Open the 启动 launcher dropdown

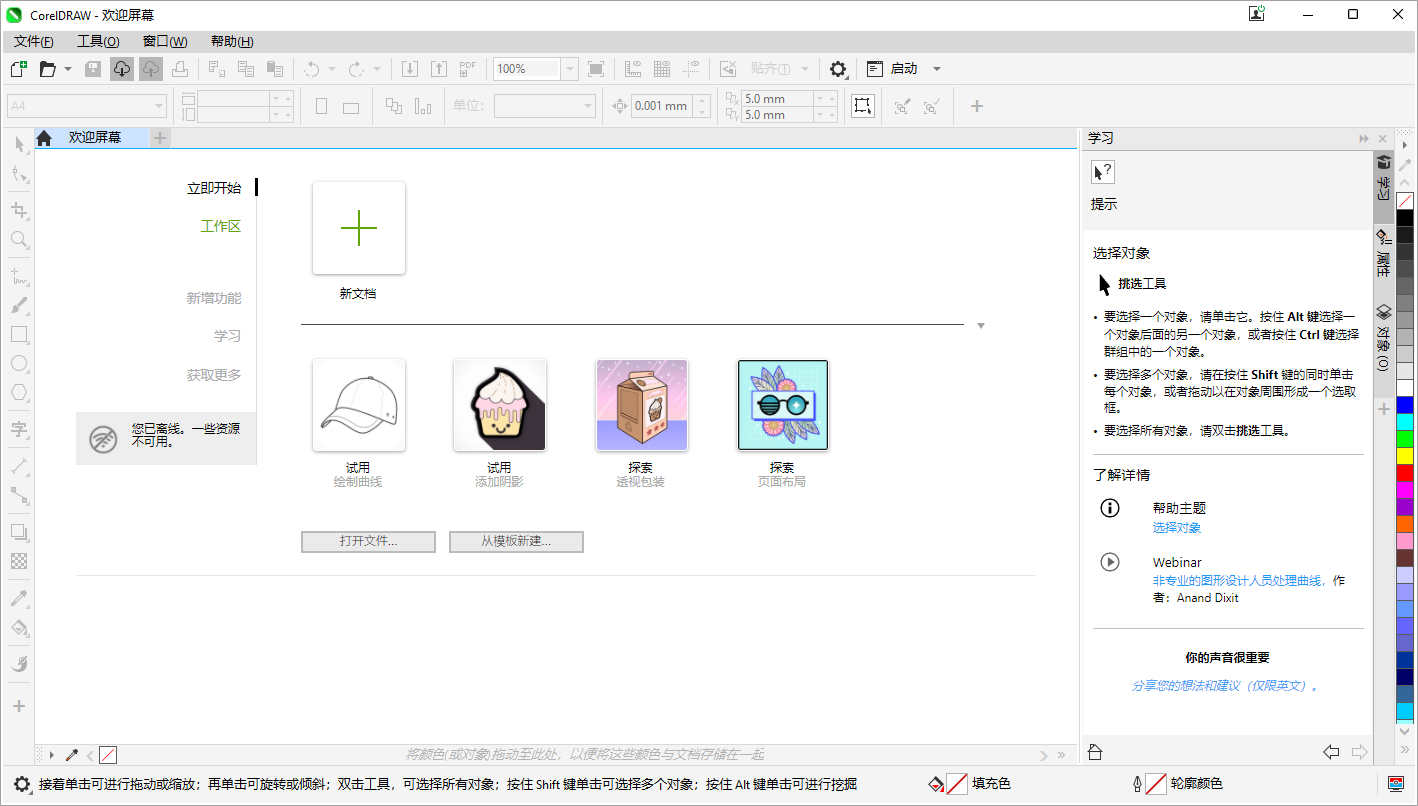coord(937,69)
